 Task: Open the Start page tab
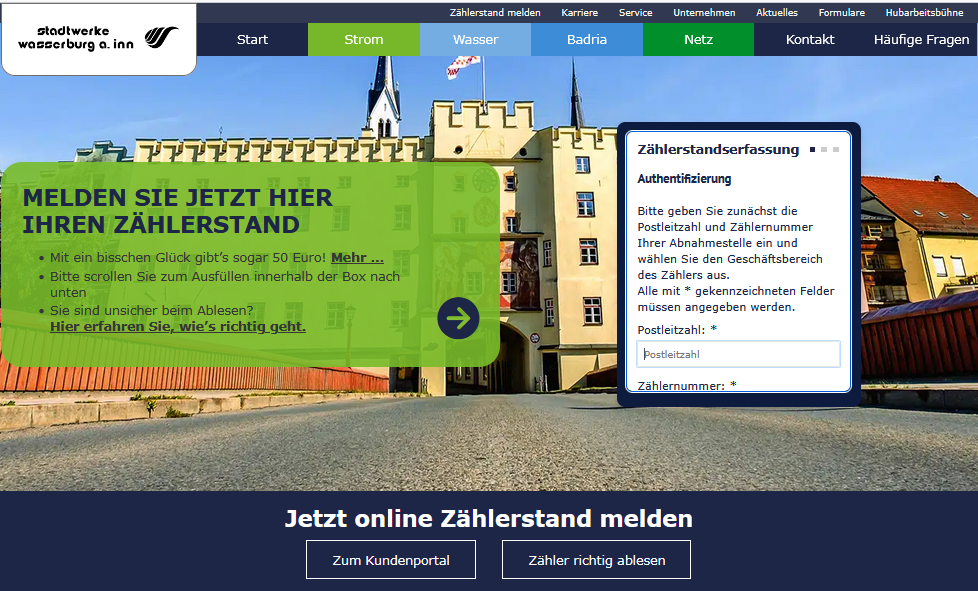tap(252, 40)
